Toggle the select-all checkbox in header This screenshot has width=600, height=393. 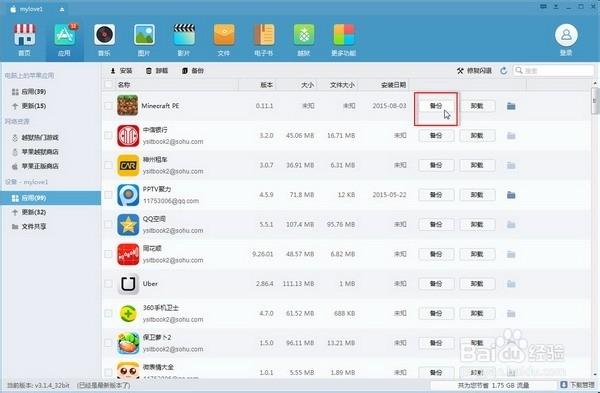[x=108, y=85]
